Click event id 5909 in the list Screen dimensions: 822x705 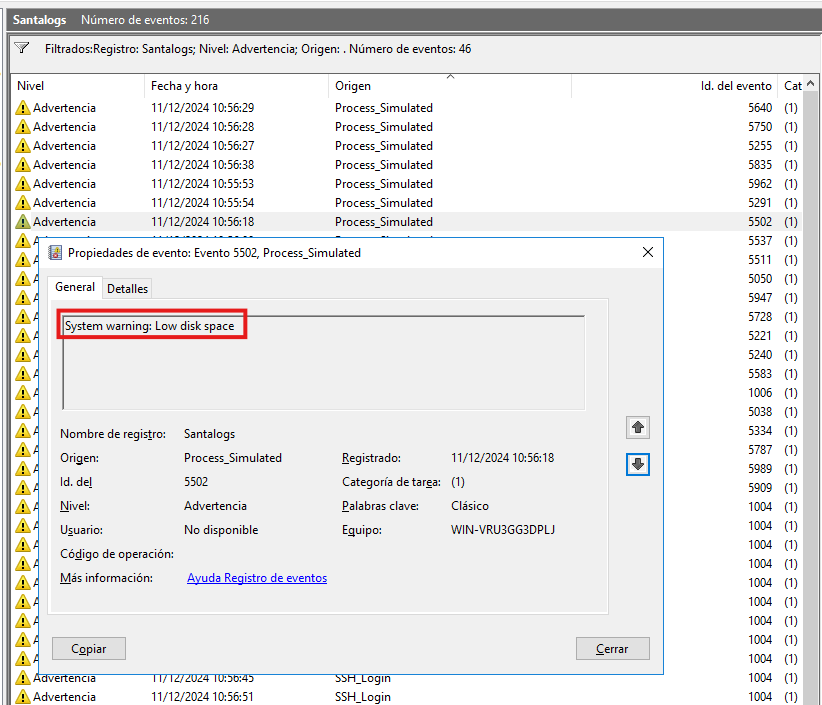760,487
